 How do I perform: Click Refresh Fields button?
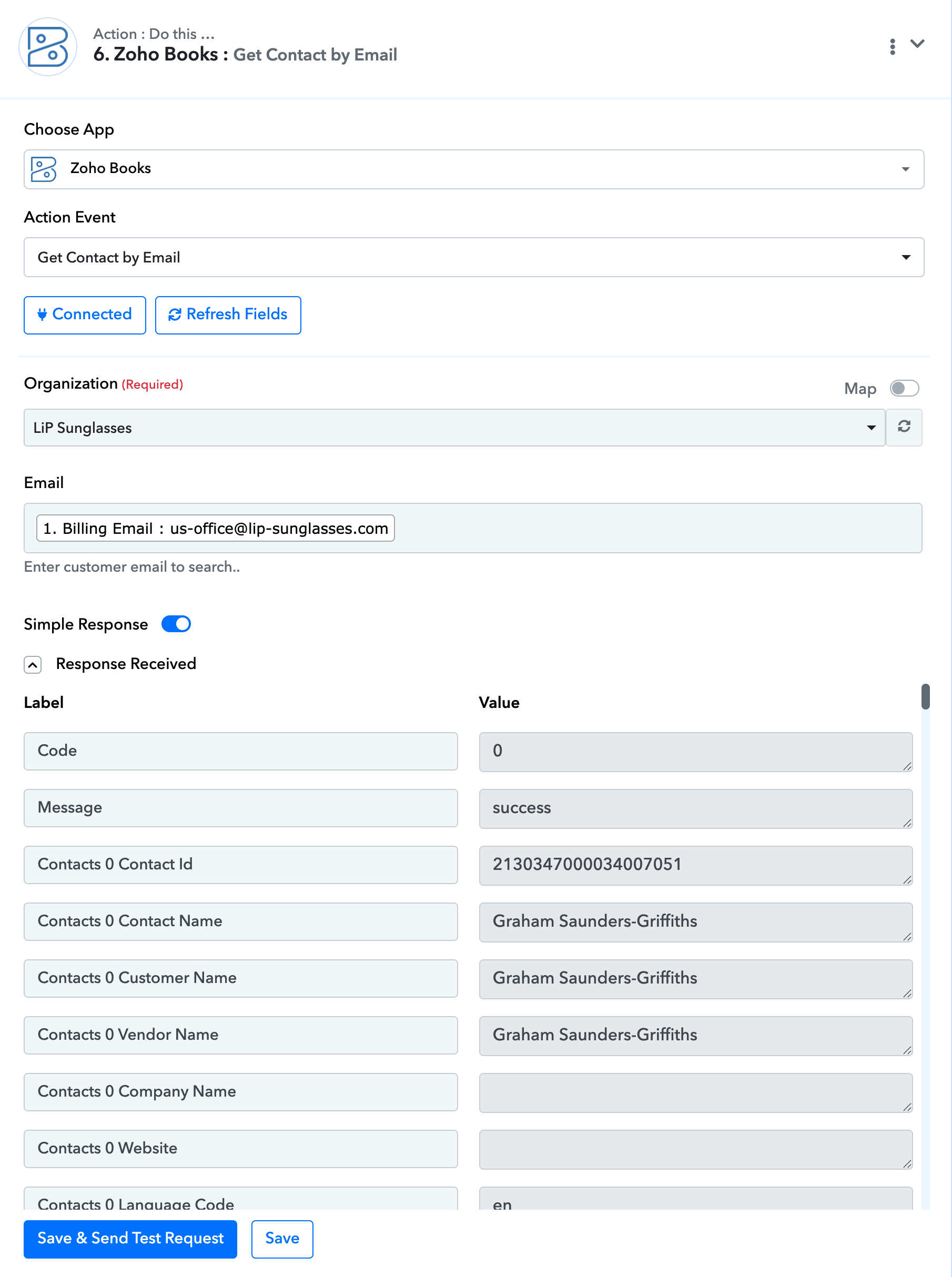pyautogui.click(x=228, y=315)
